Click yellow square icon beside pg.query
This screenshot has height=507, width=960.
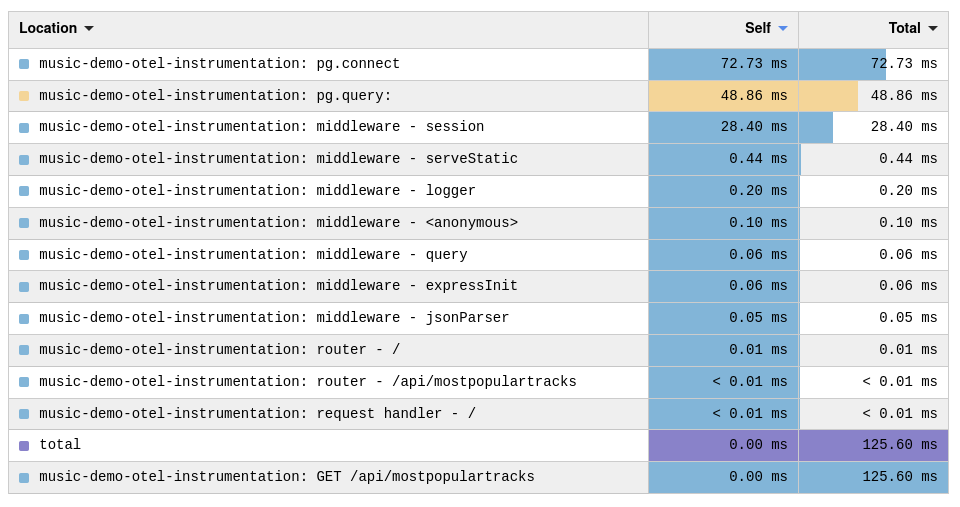click(24, 96)
